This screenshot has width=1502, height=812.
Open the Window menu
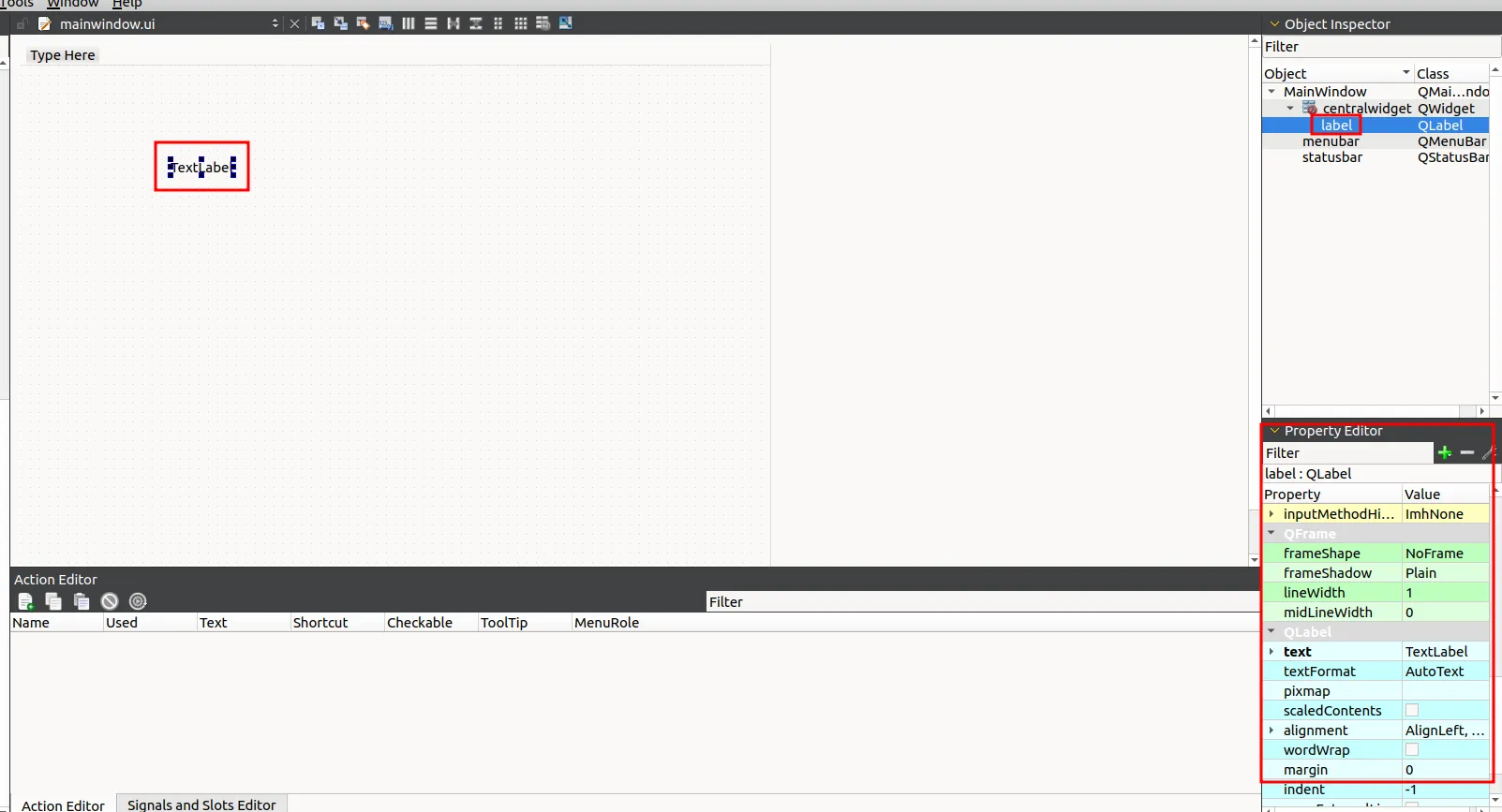pos(72,4)
